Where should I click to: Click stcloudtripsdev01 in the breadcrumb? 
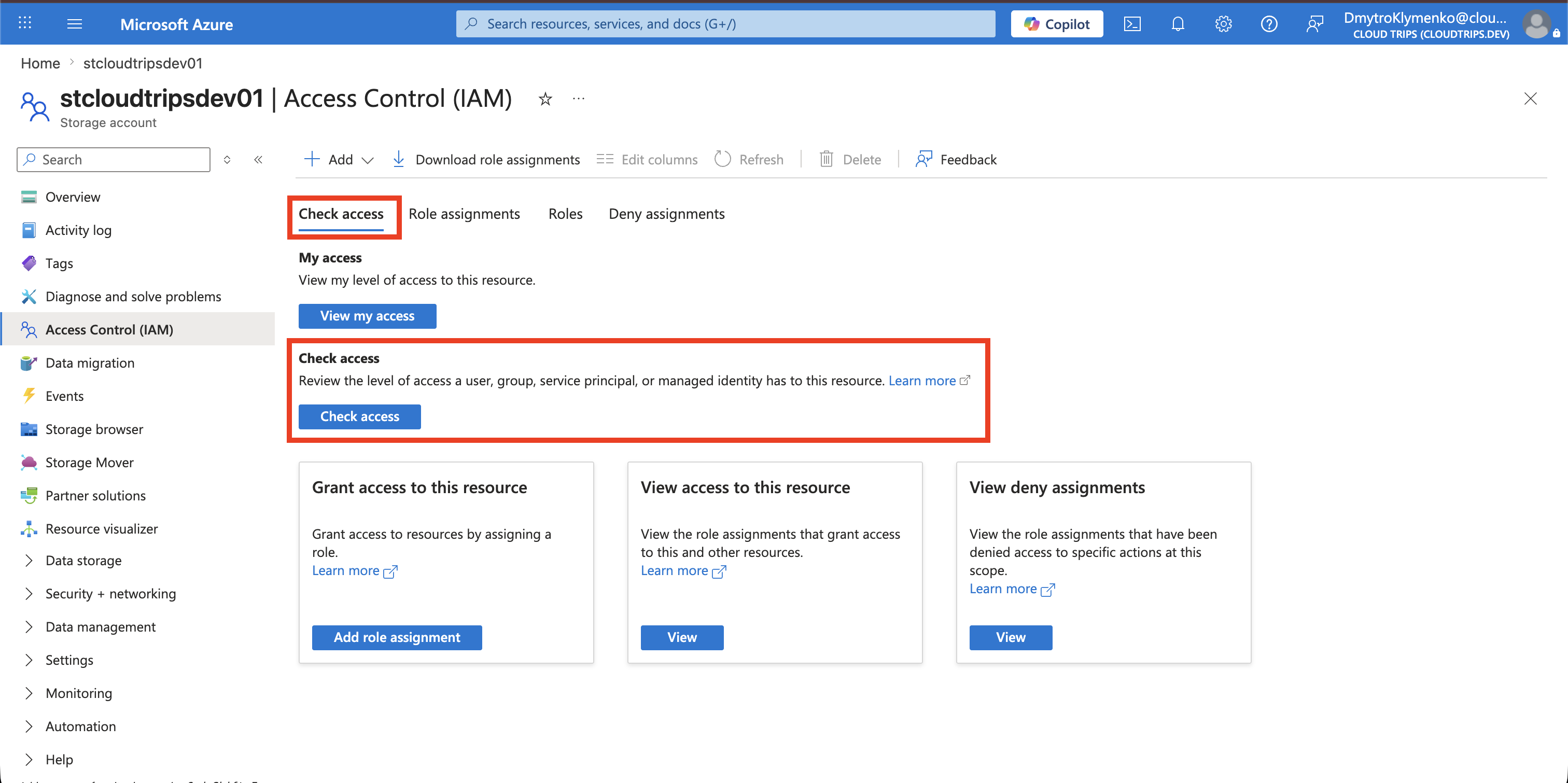[x=143, y=63]
